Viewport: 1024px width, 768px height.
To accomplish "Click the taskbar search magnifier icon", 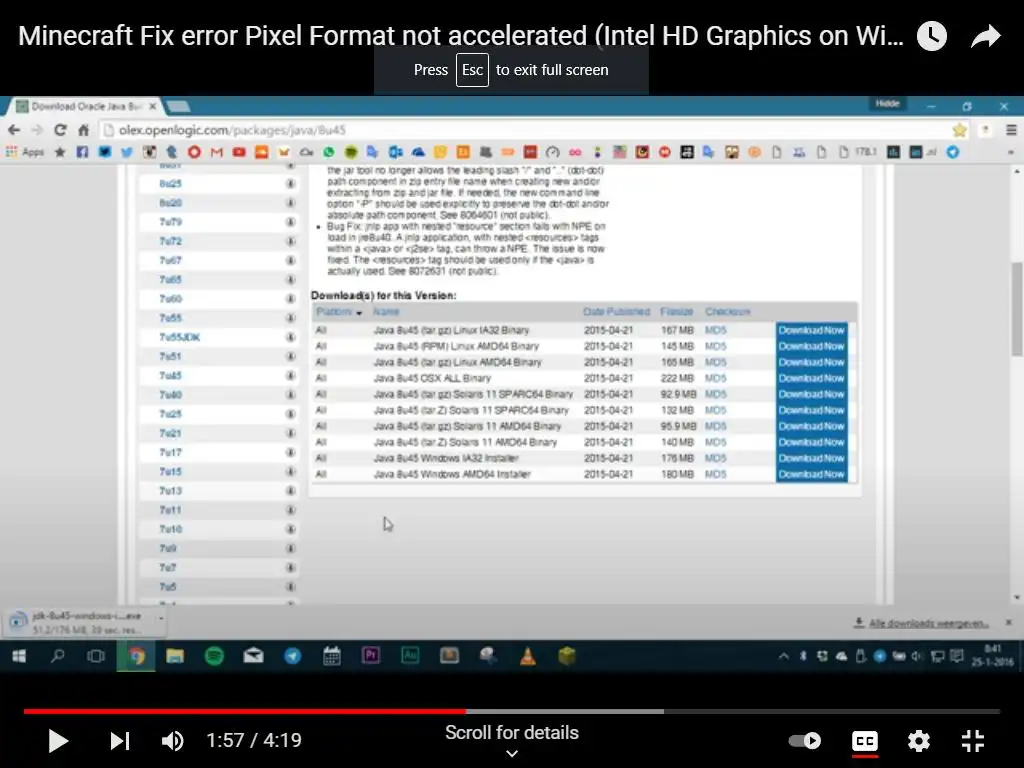I will point(57,656).
